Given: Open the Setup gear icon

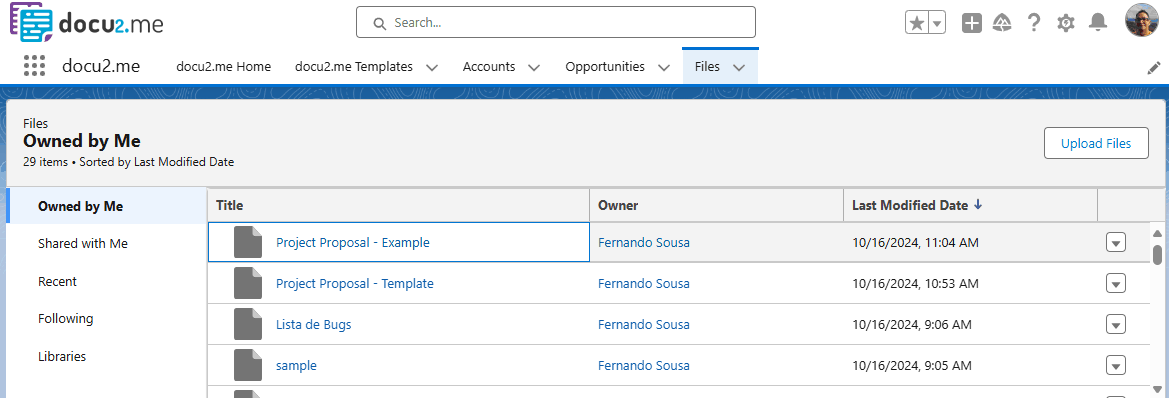Looking at the screenshot, I should click(1065, 23).
